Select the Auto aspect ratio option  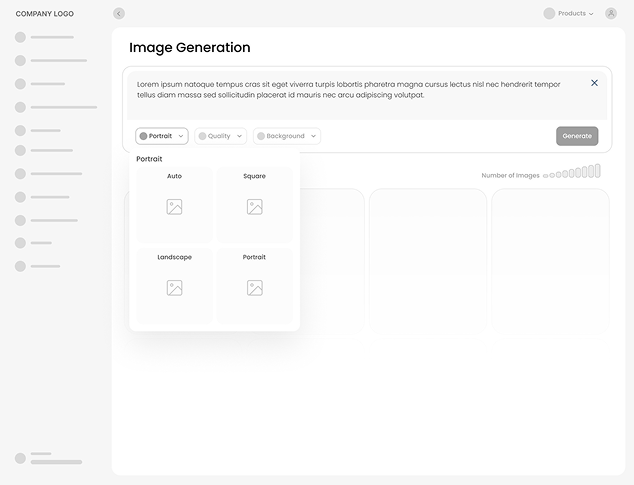(174, 206)
